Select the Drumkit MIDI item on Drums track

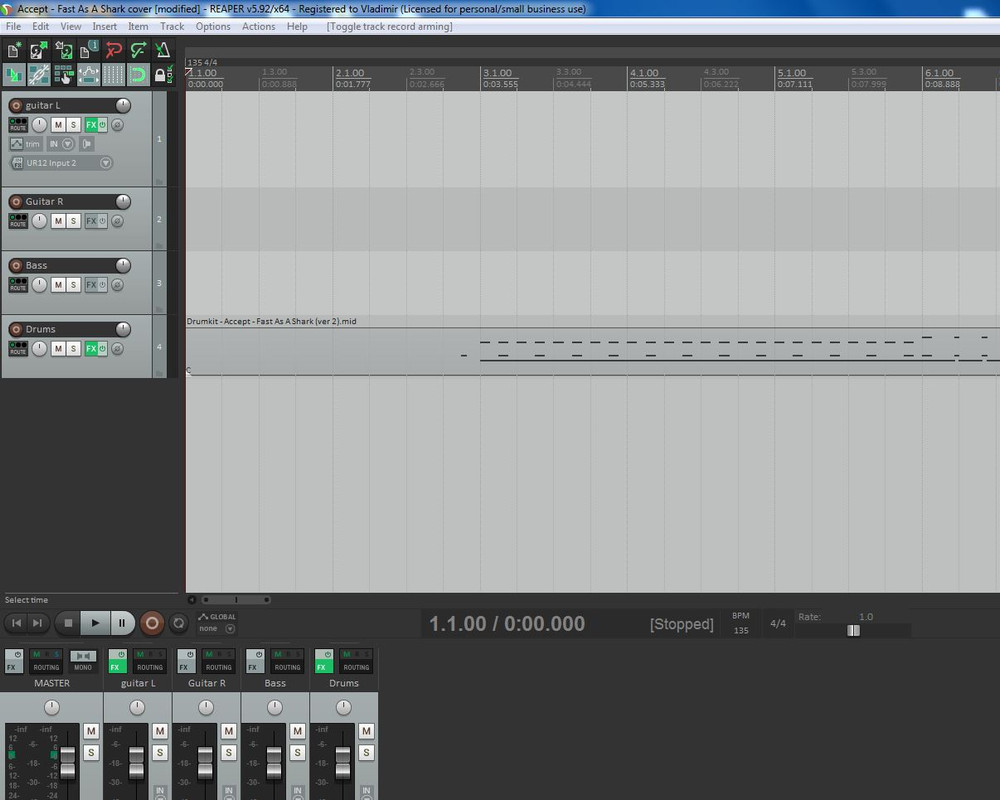(593, 345)
